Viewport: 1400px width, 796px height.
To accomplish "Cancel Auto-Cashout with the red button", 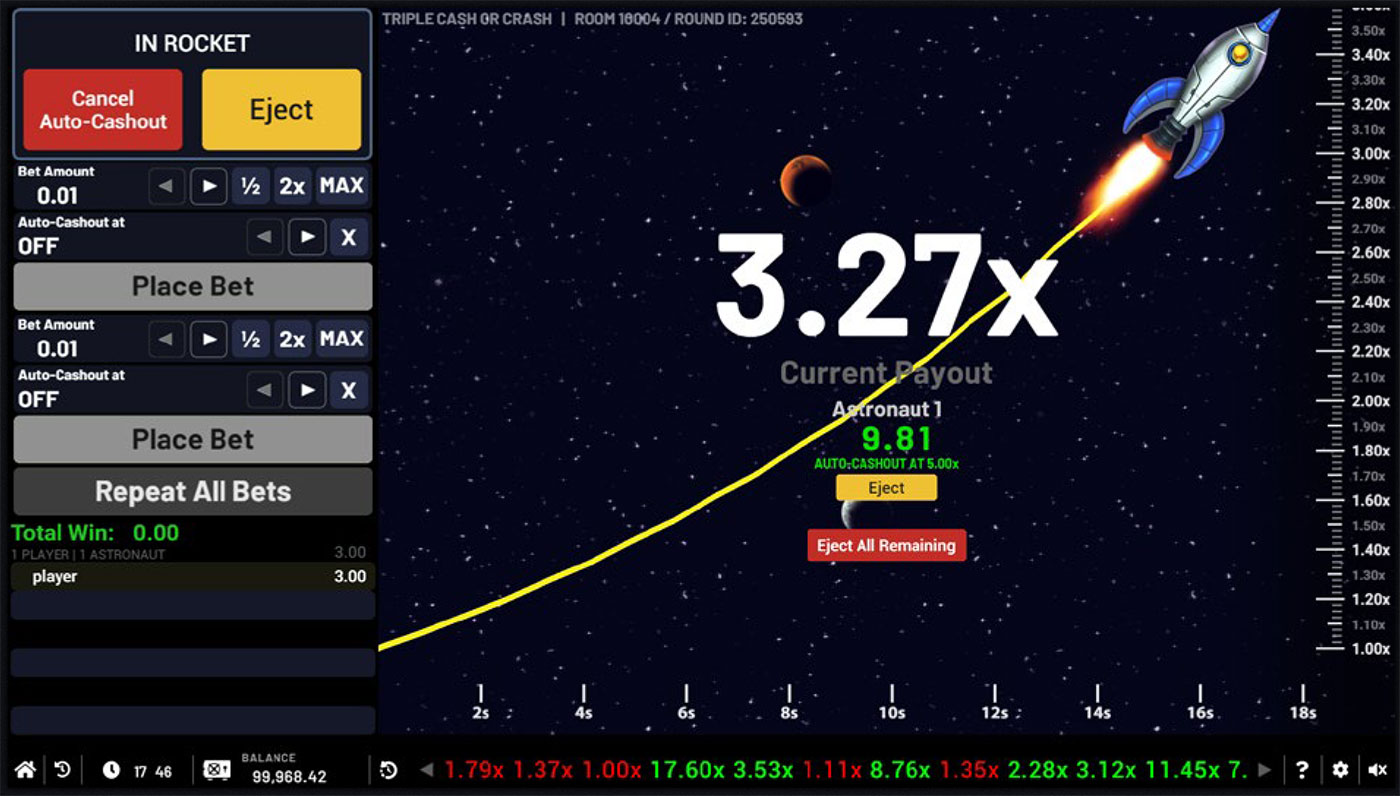I will coord(103,110).
